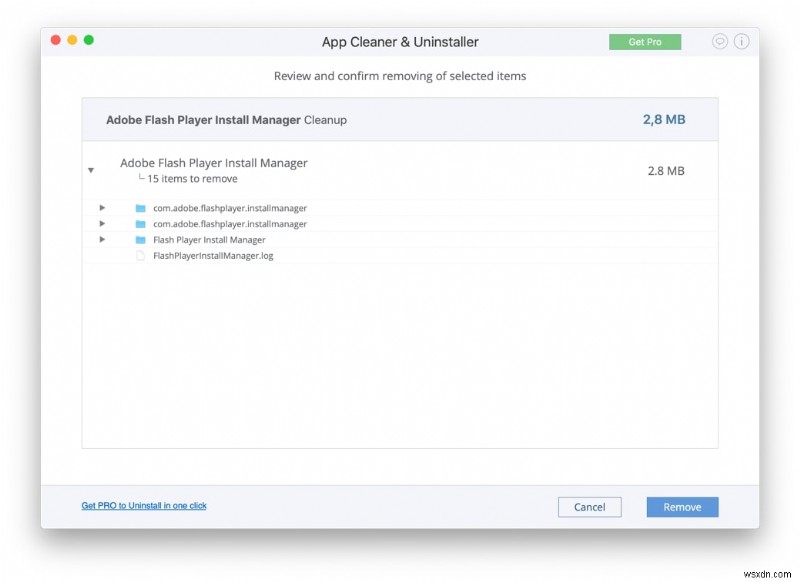The width and height of the screenshot is (800, 582).
Task: Cancel the removal operation
Action: 590,507
